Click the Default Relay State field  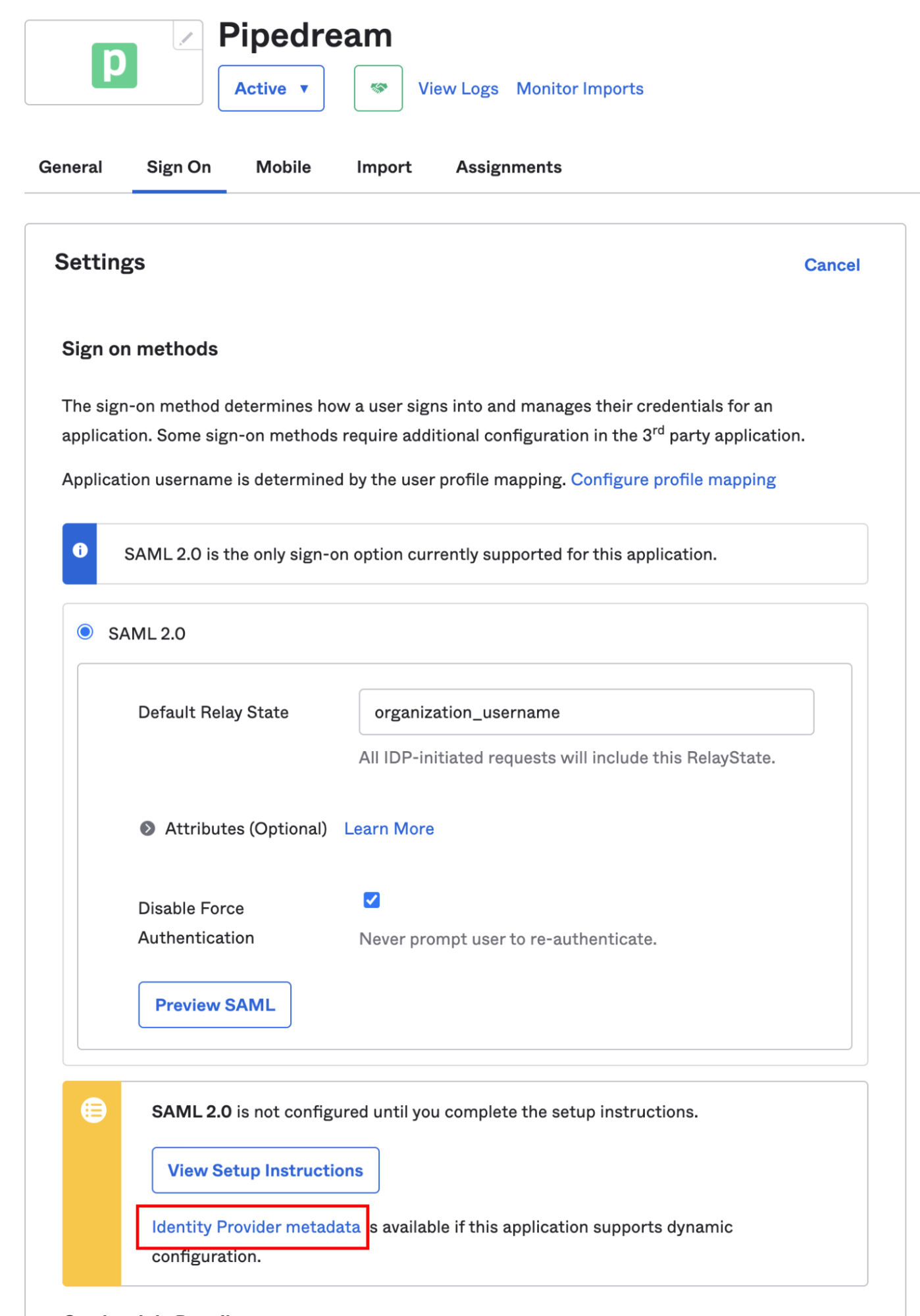(586, 712)
